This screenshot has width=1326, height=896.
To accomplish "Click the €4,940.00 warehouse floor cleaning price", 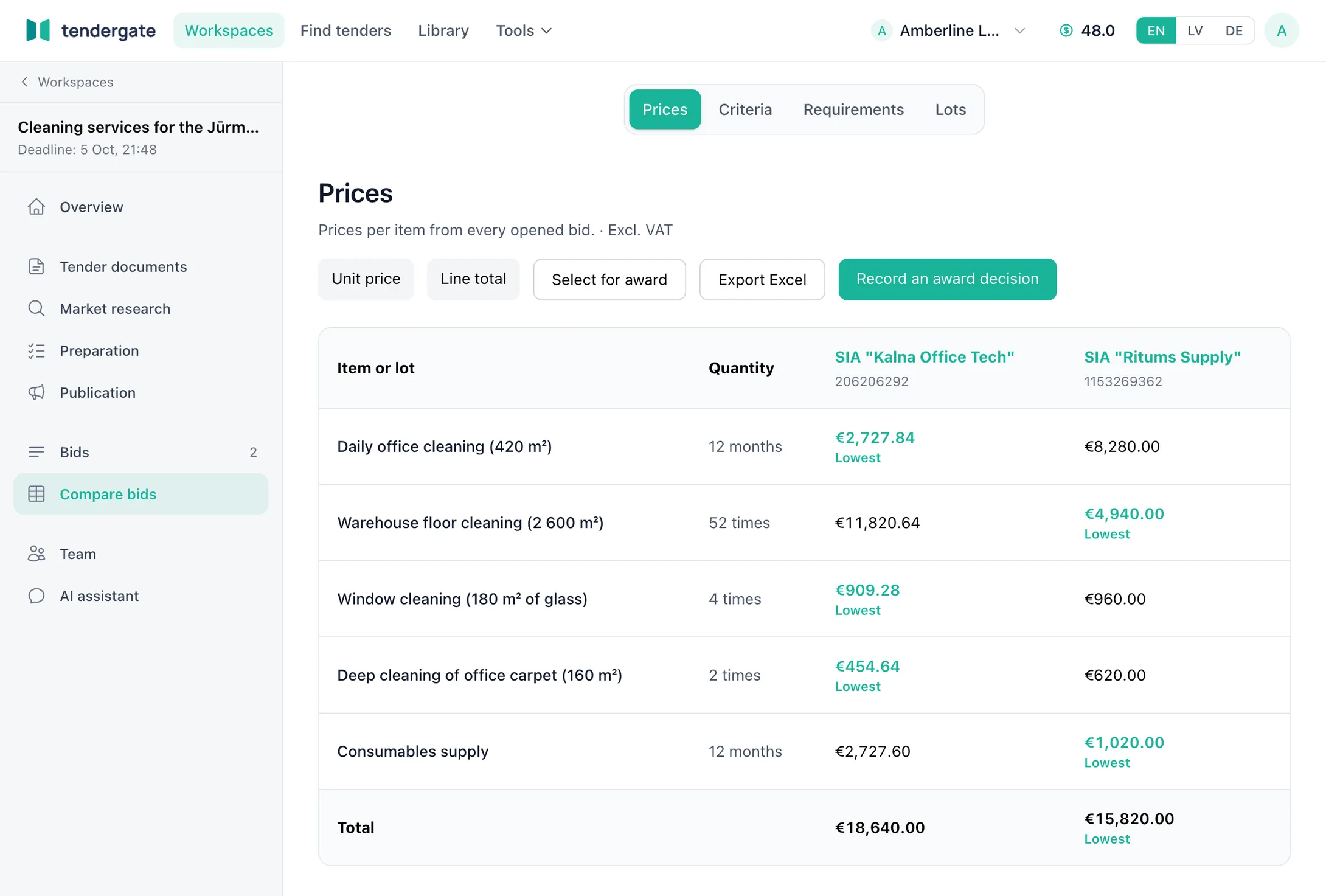I will (x=1124, y=513).
